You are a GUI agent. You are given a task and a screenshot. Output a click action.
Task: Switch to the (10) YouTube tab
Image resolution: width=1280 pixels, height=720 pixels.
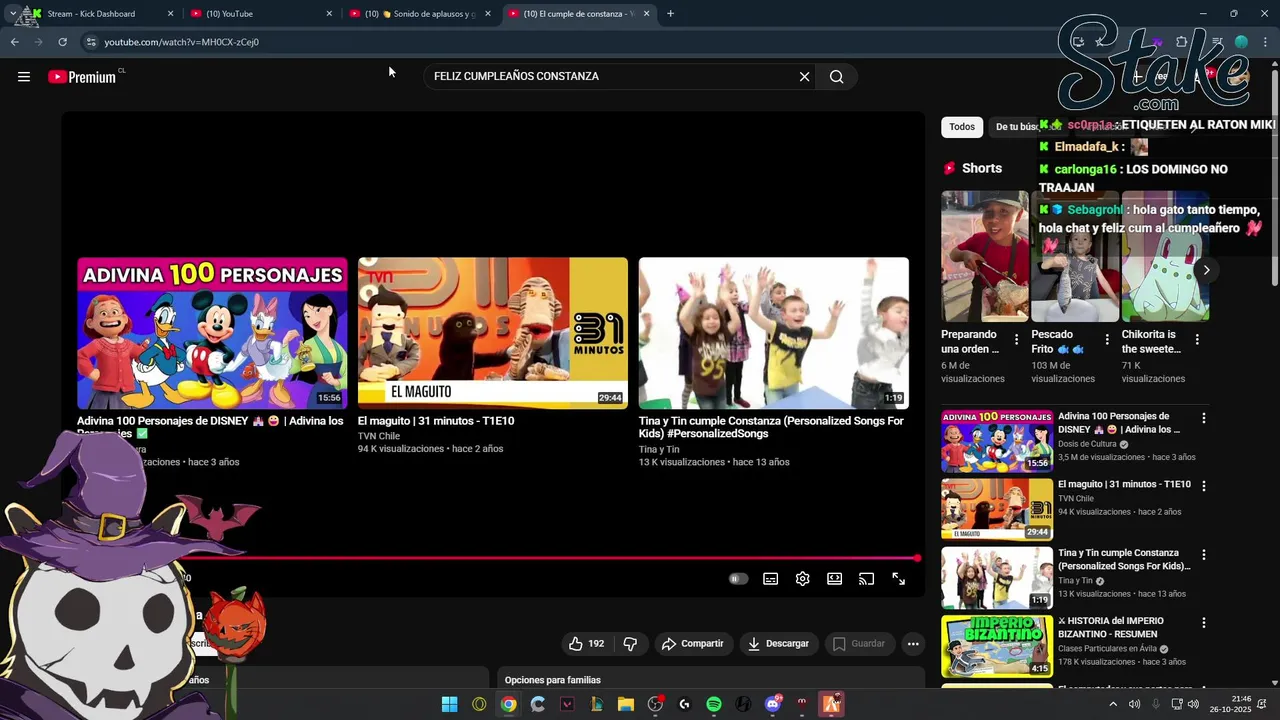[262, 14]
